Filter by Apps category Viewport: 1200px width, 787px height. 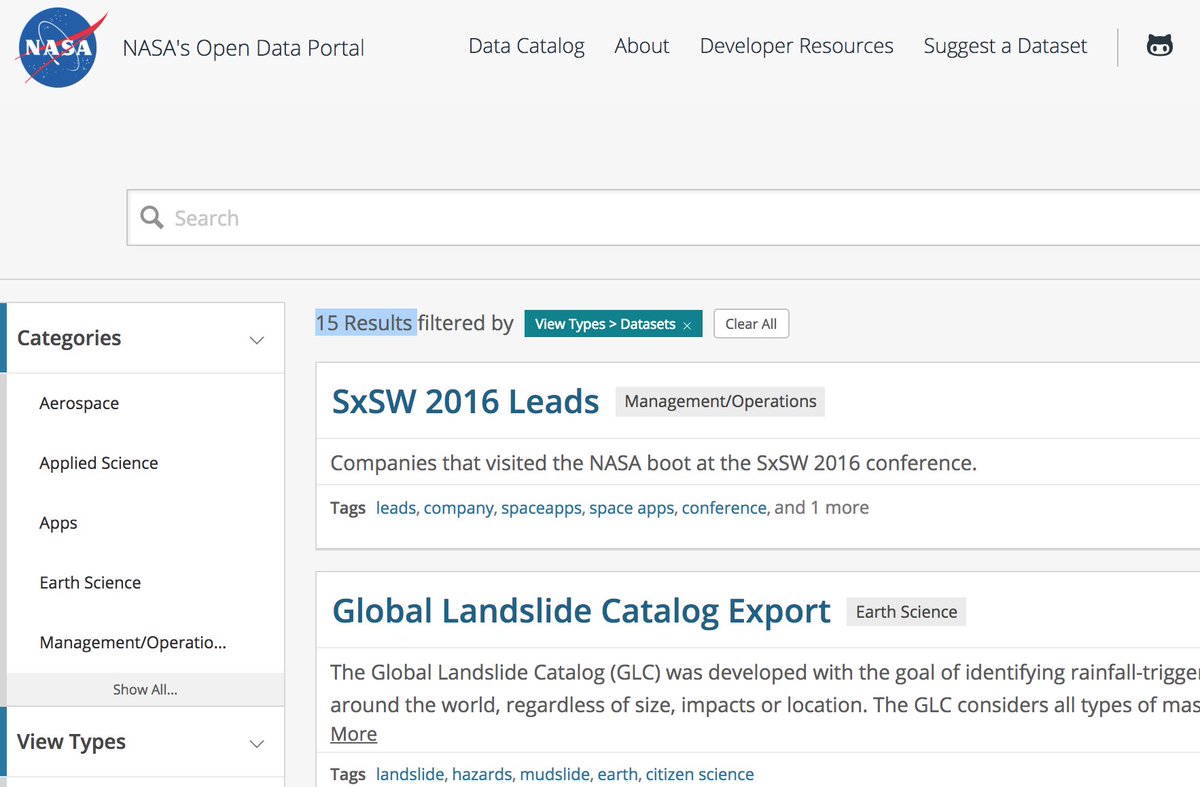58,523
